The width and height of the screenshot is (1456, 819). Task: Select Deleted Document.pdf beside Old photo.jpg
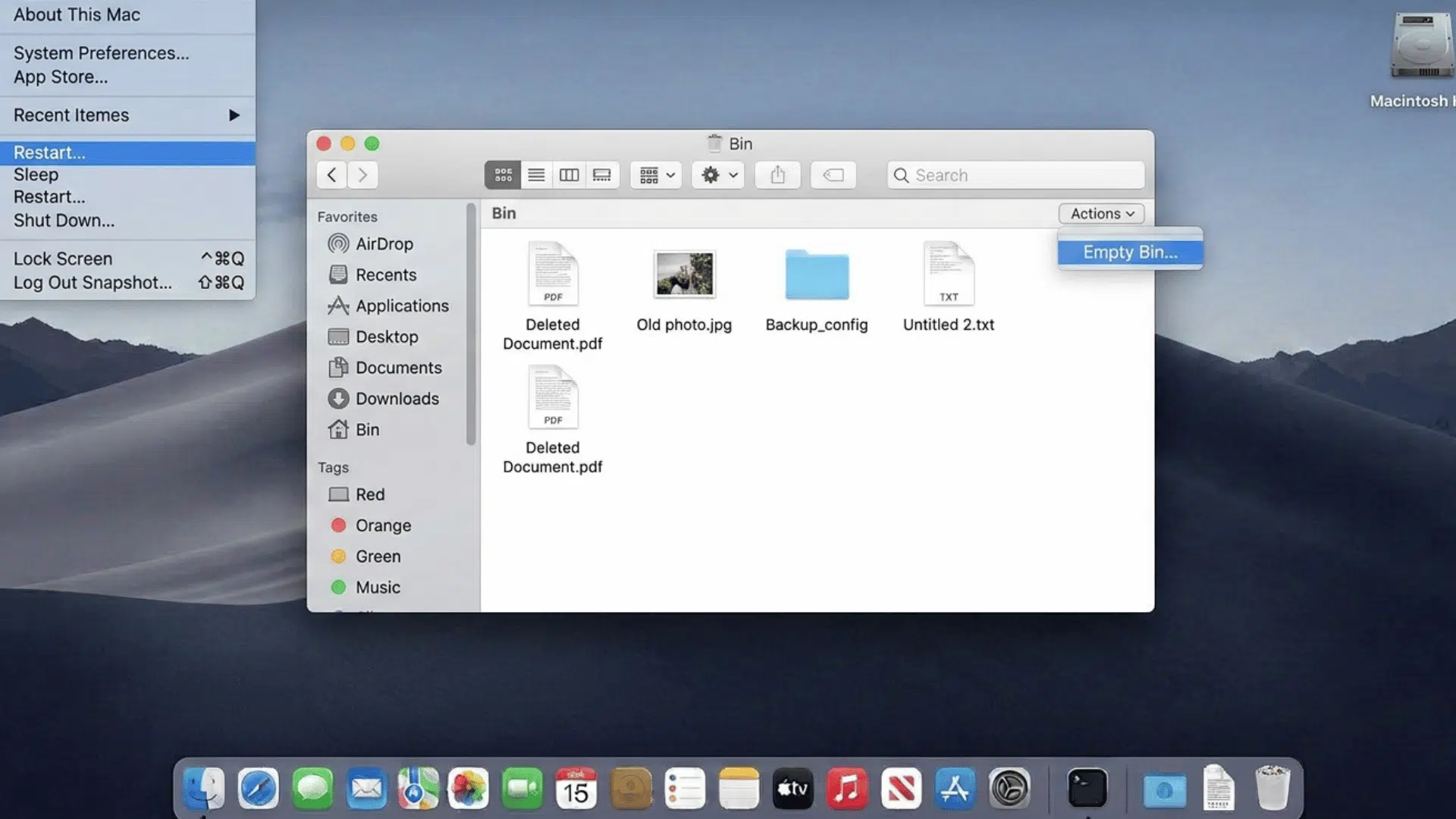point(553,296)
